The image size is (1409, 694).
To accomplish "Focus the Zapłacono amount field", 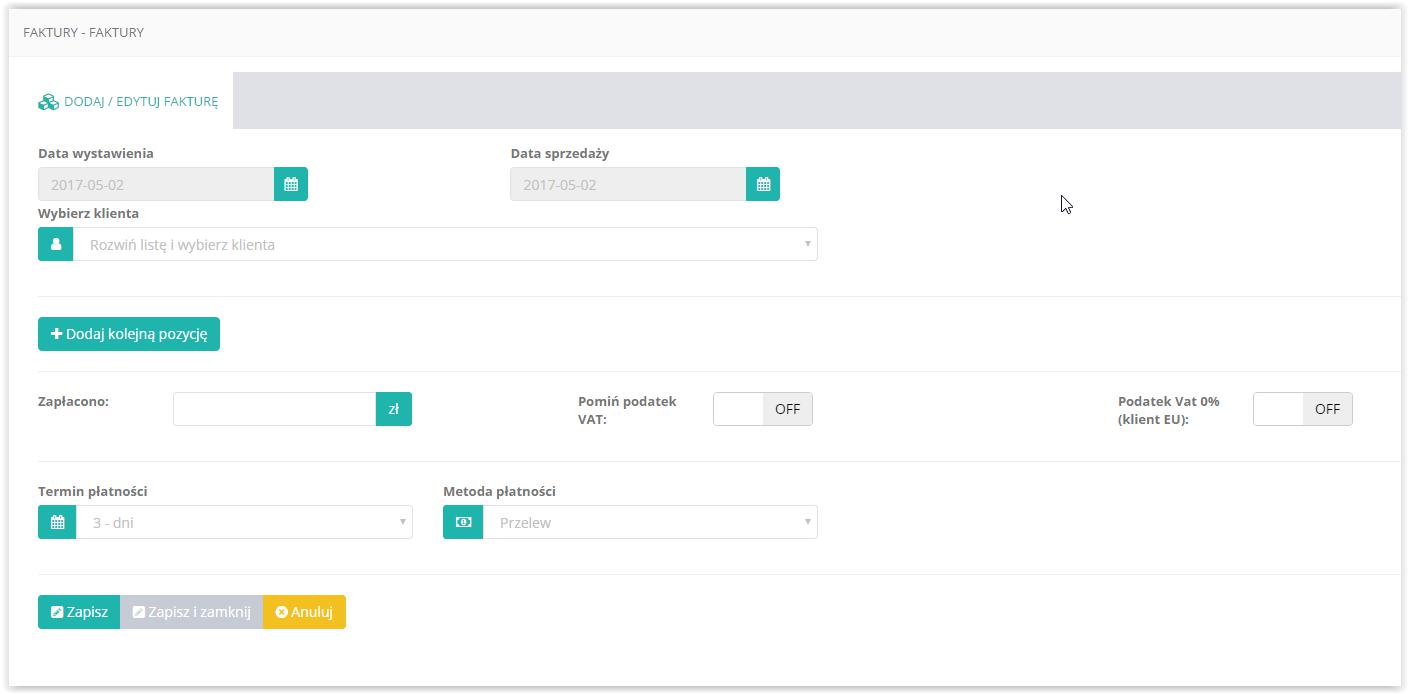I will click(x=274, y=409).
